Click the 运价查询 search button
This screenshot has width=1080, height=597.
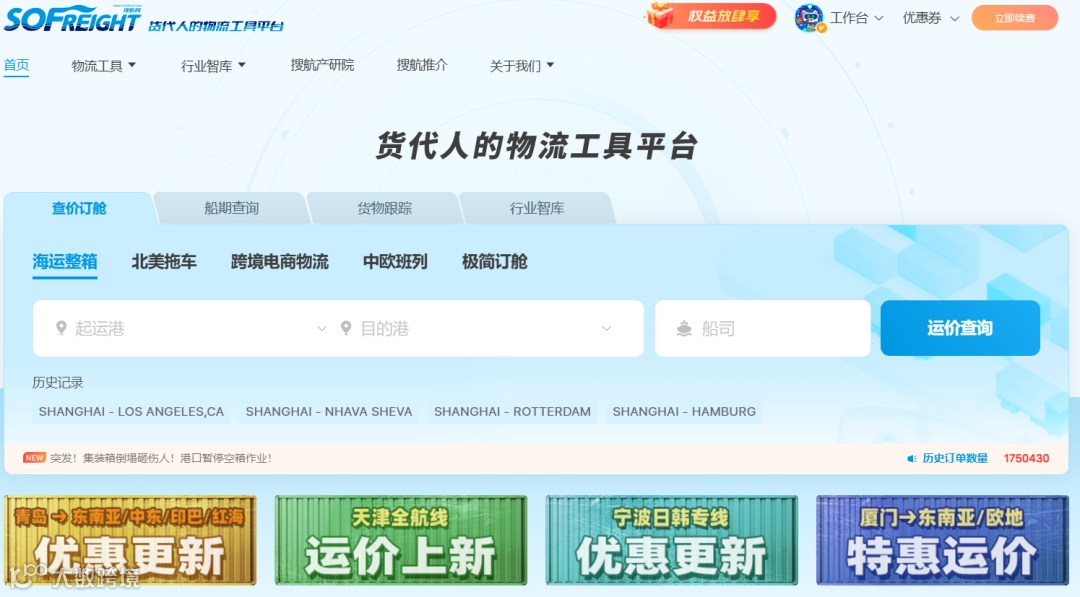pyautogui.click(x=960, y=328)
